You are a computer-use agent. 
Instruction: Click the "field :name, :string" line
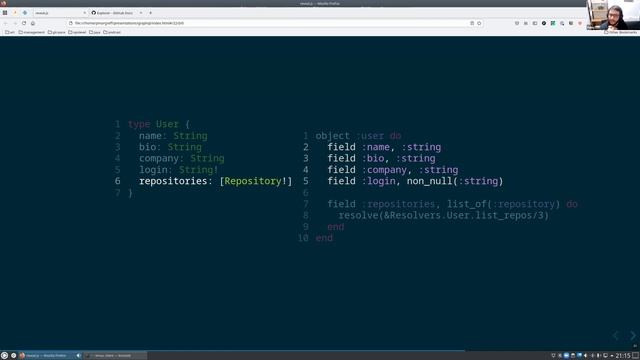pos(384,147)
